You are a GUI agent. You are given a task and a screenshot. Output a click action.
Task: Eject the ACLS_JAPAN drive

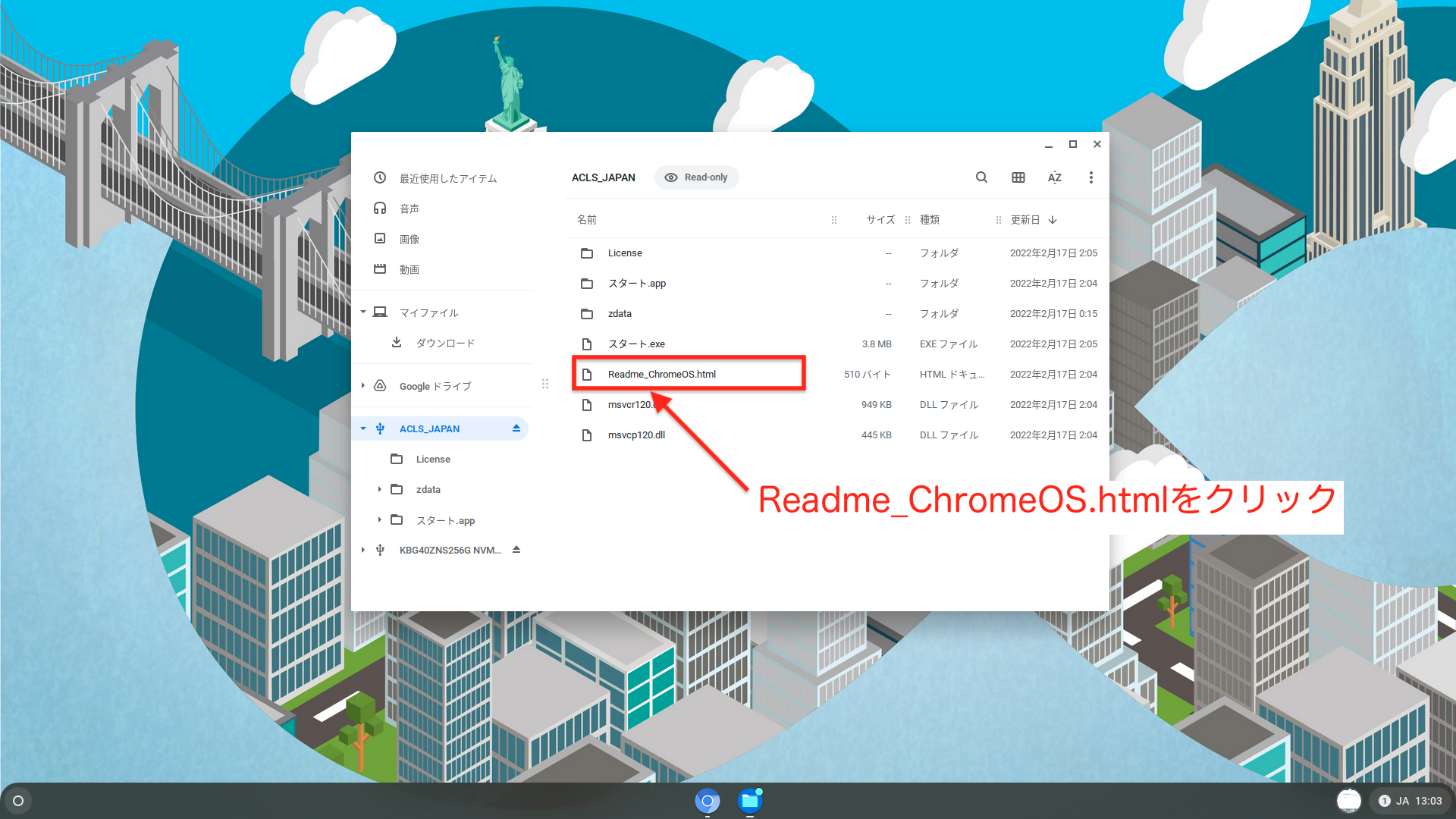516,428
